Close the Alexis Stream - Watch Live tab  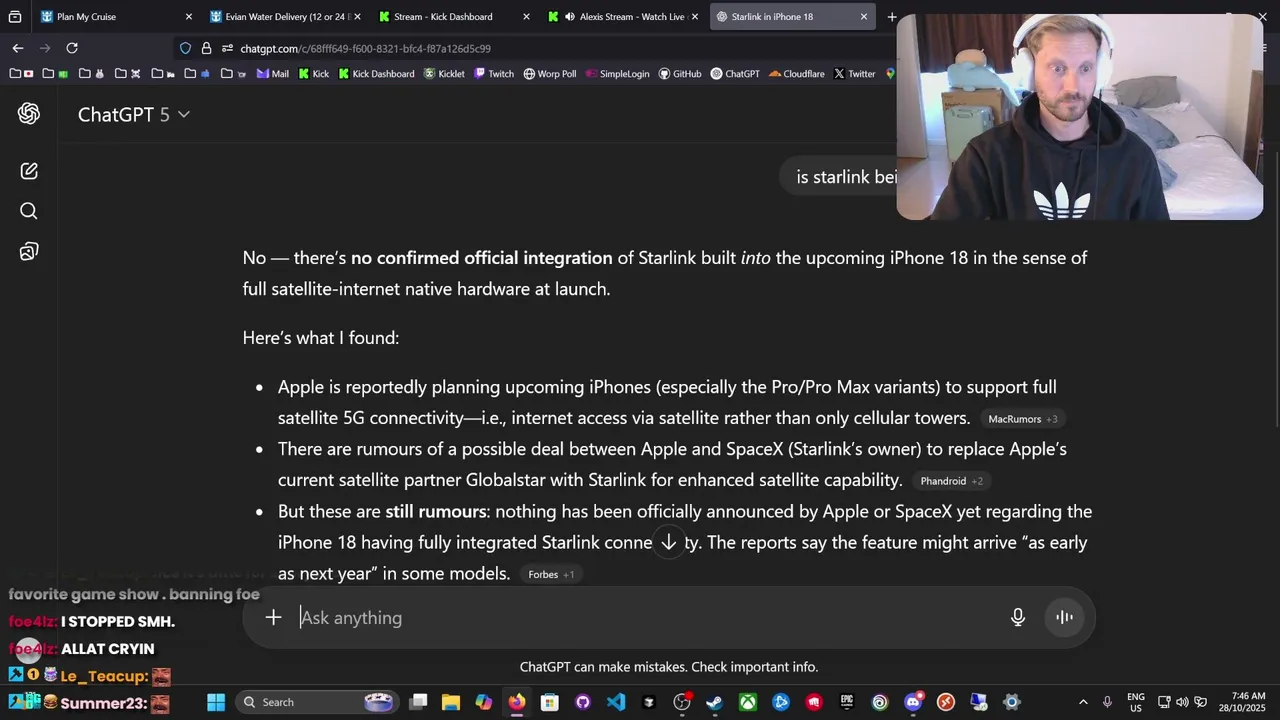pos(695,17)
